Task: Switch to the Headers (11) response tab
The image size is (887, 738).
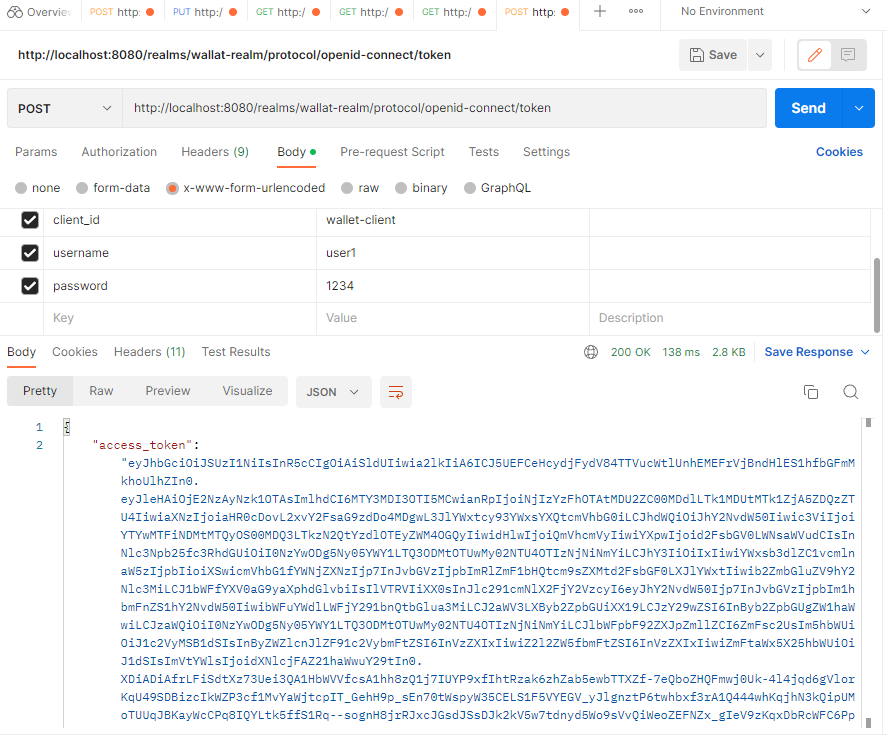Action: pos(149,351)
